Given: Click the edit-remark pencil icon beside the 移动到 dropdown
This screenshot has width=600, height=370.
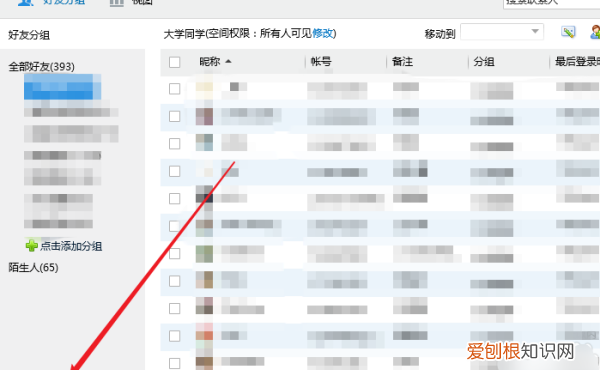Looking at the screenshot, I should (568, 33).
